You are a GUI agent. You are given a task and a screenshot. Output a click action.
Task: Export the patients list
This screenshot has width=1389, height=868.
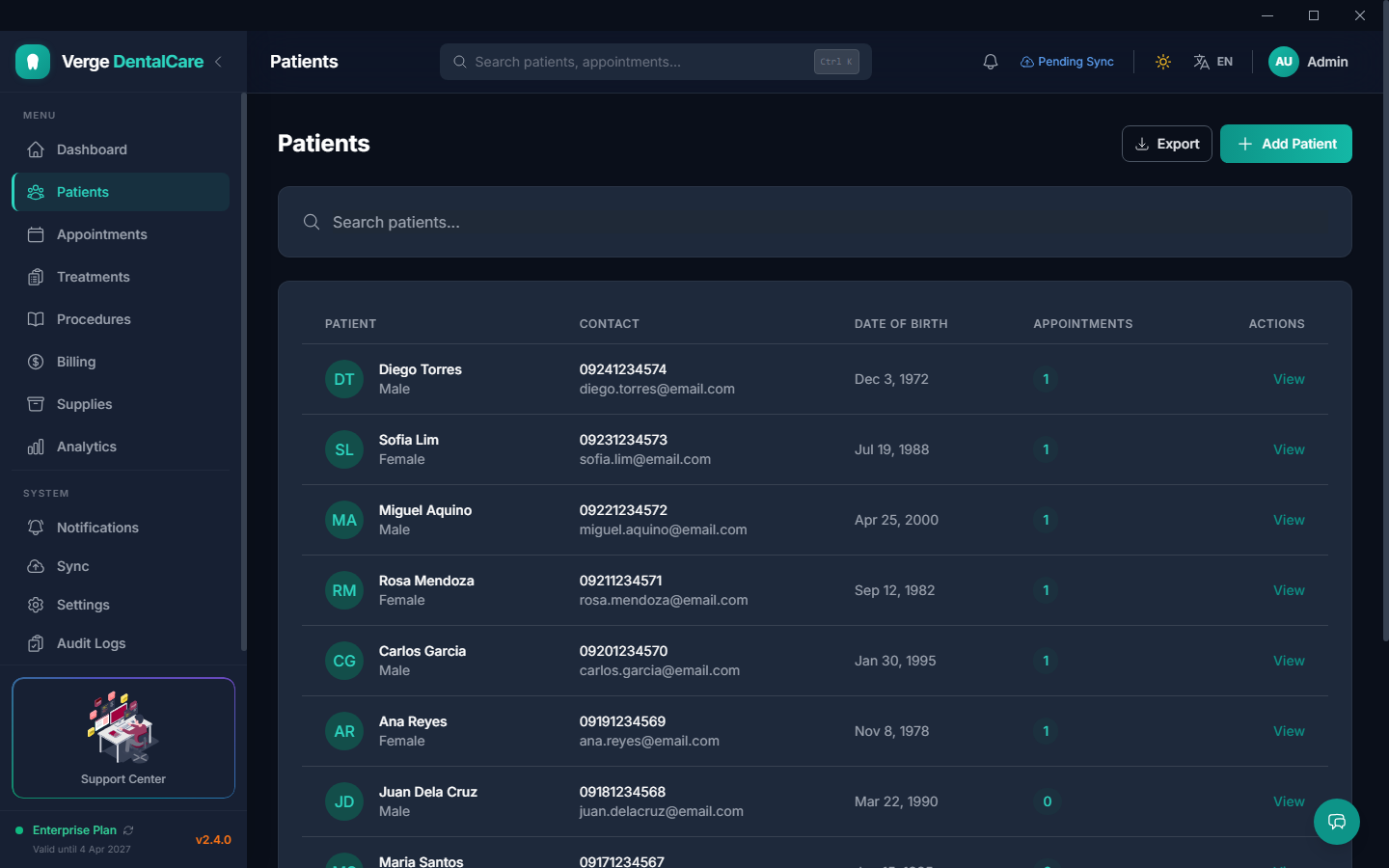(x=1167, y=144)
